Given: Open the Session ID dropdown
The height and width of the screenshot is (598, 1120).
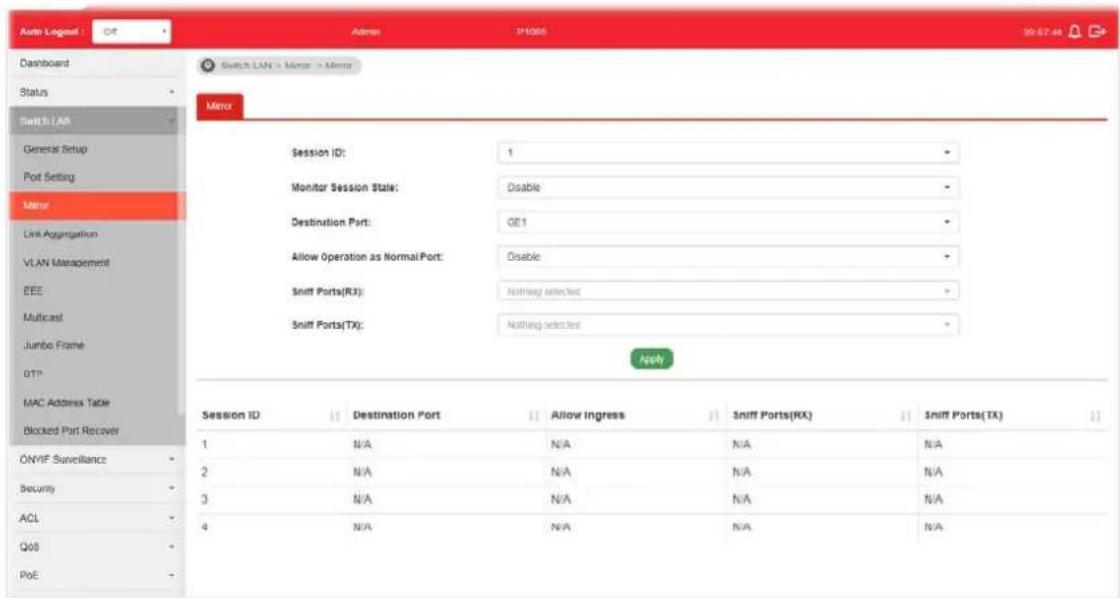Looking at the screenshot, I should pos(728,153).
